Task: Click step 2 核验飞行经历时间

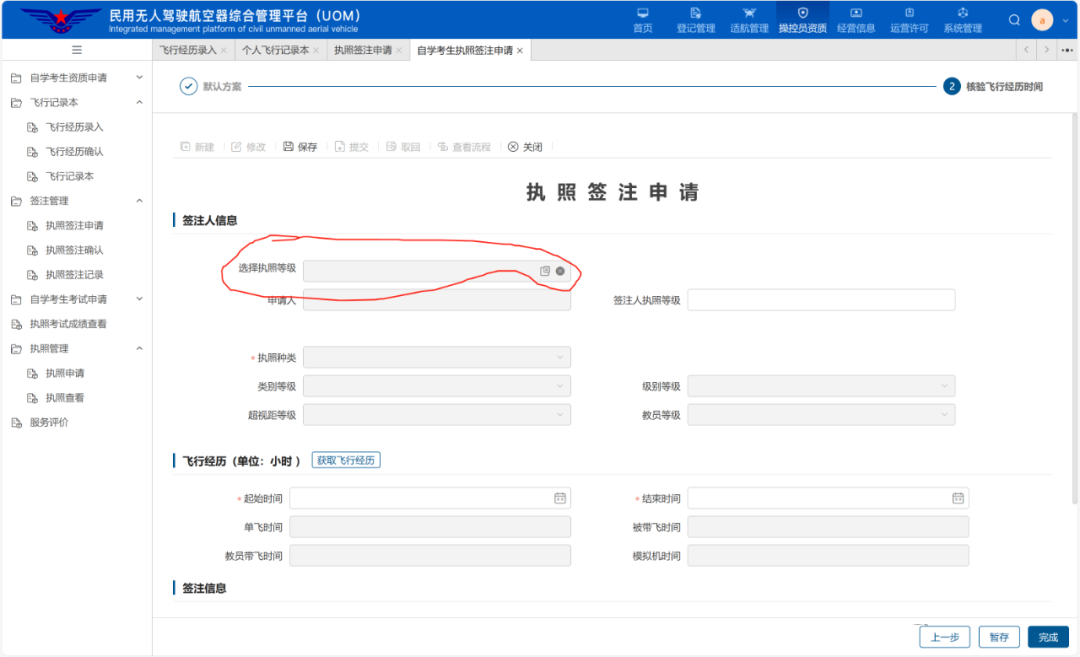Action: click(993, 86)
